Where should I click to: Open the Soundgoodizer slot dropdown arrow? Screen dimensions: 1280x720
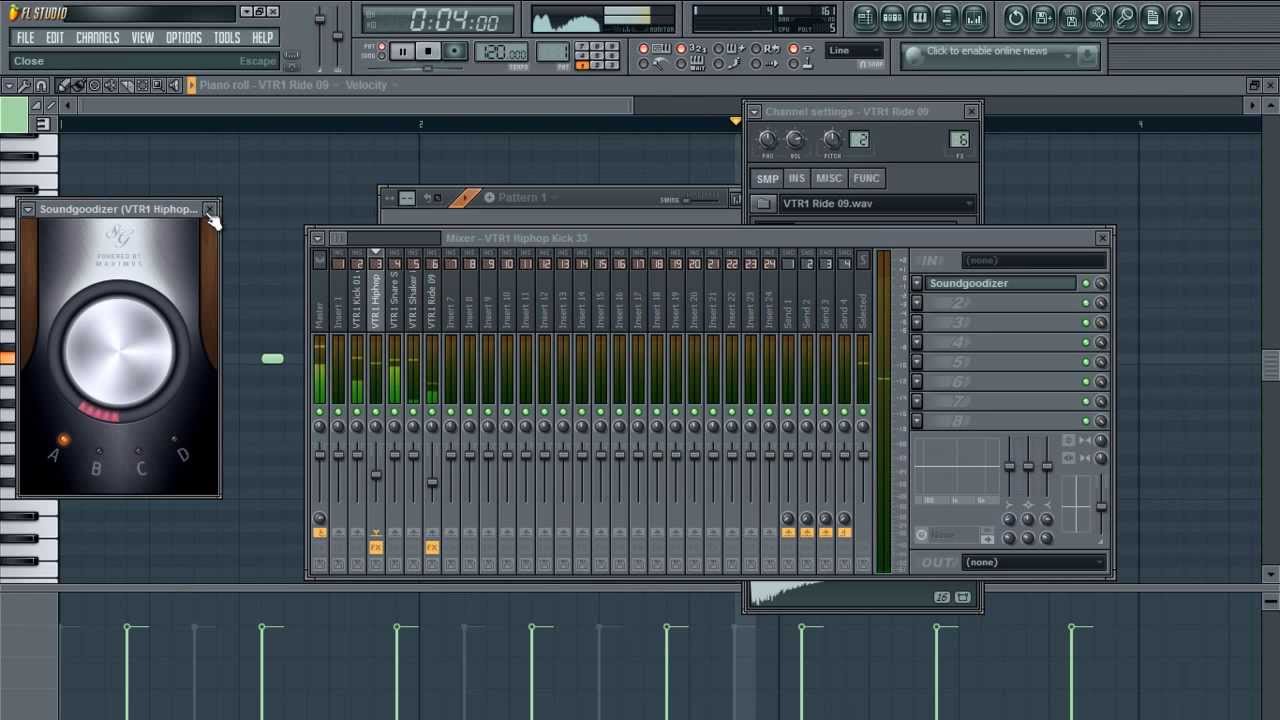coord(916,283)
